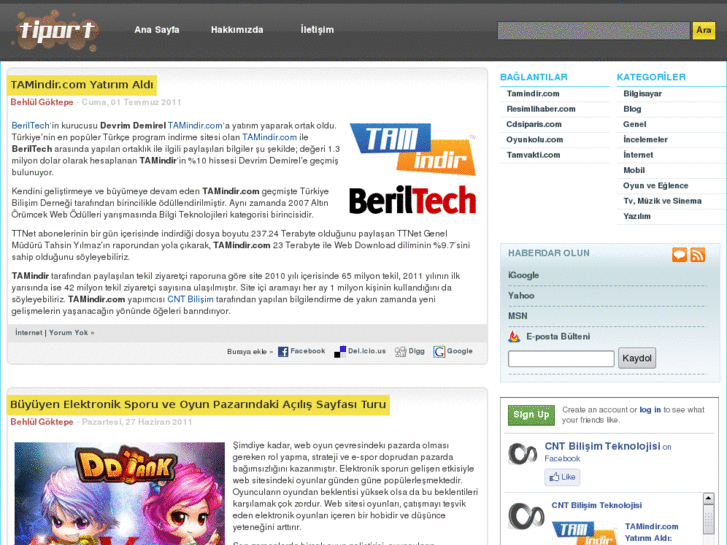Viewport: 727px width, 545px height.
Task: Click the orange RSS feed icon
Action: [x=698, y=255]
